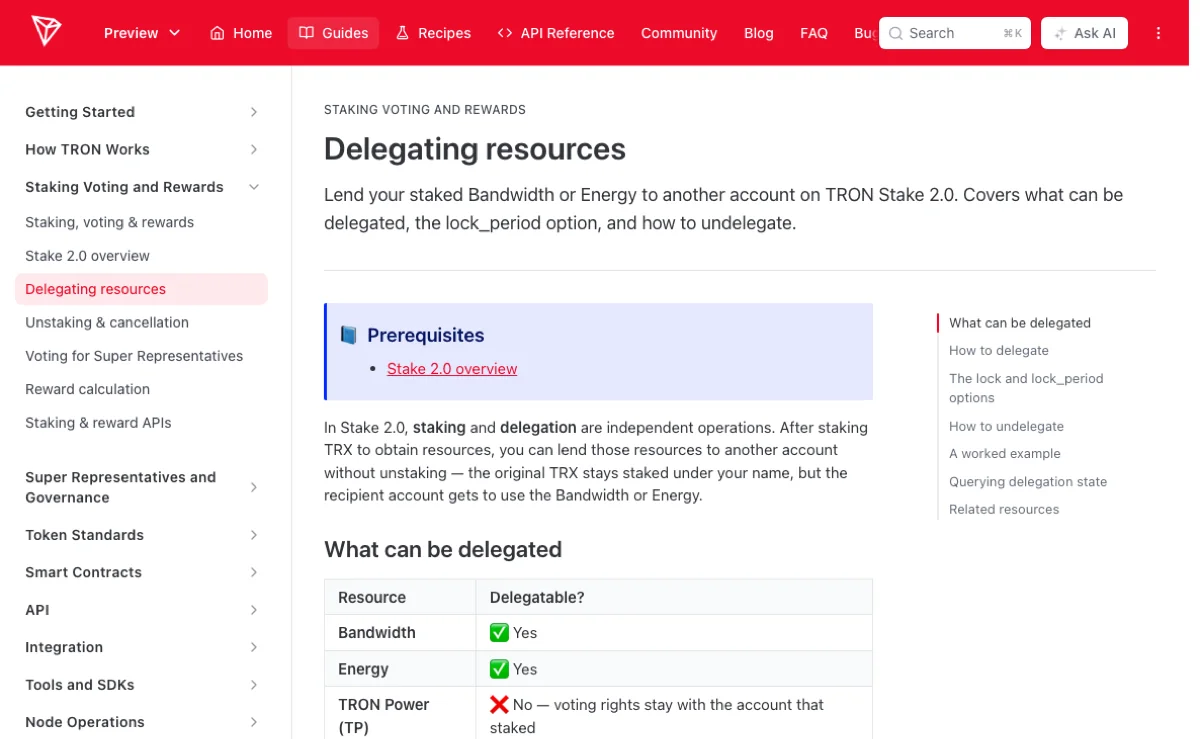Expand the Node Operations section
This screenshot has height=739, width=1200.
point(142,722)
